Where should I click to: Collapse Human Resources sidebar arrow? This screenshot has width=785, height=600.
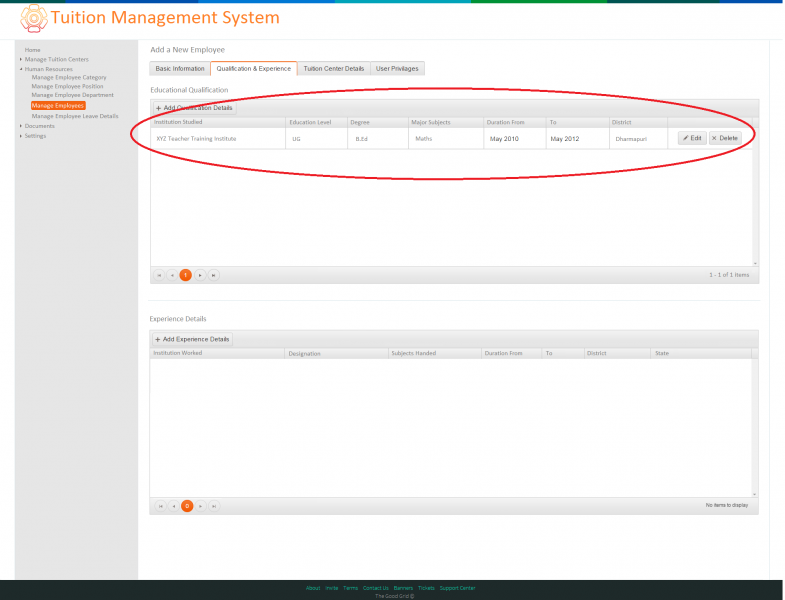point(21,69)
